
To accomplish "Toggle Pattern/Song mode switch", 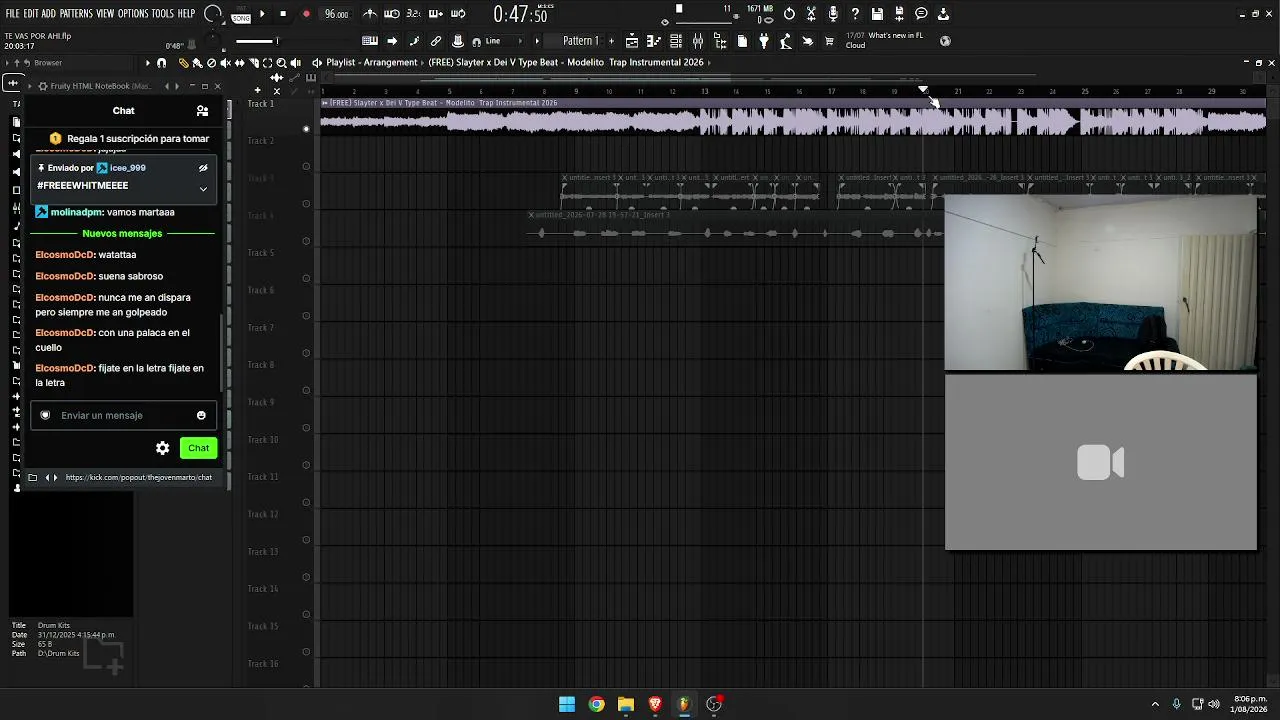I will (241, 14).
